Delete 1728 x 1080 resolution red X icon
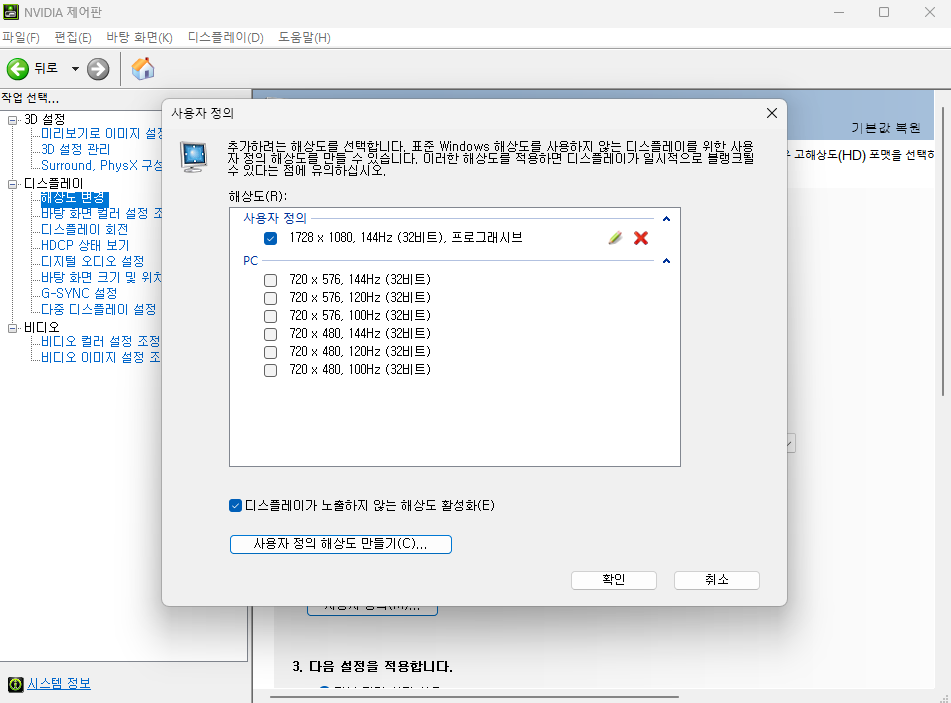Screen dimensions: 951x703 (641, 238)
